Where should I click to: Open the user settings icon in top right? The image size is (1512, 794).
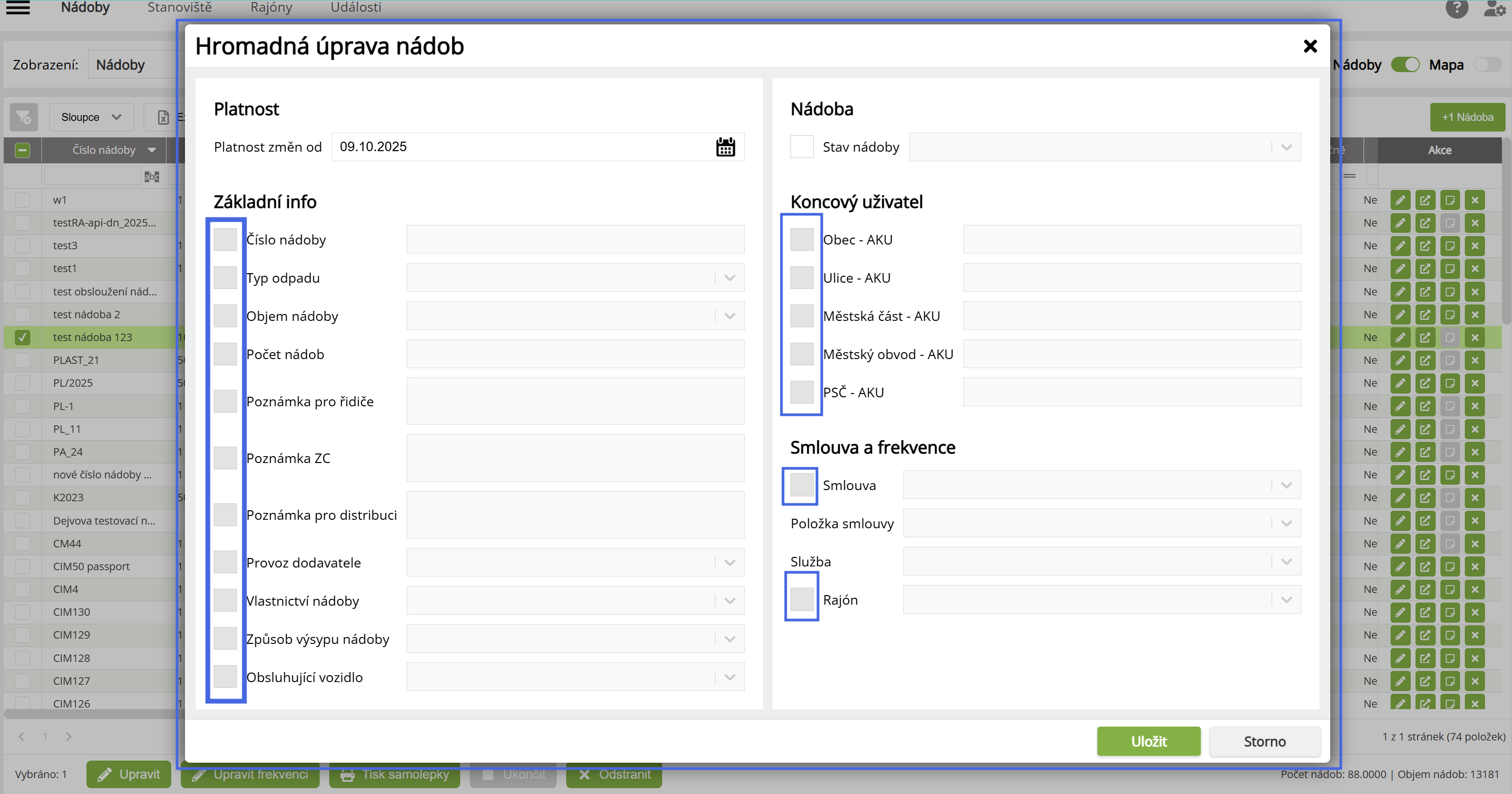[1494, 8]
